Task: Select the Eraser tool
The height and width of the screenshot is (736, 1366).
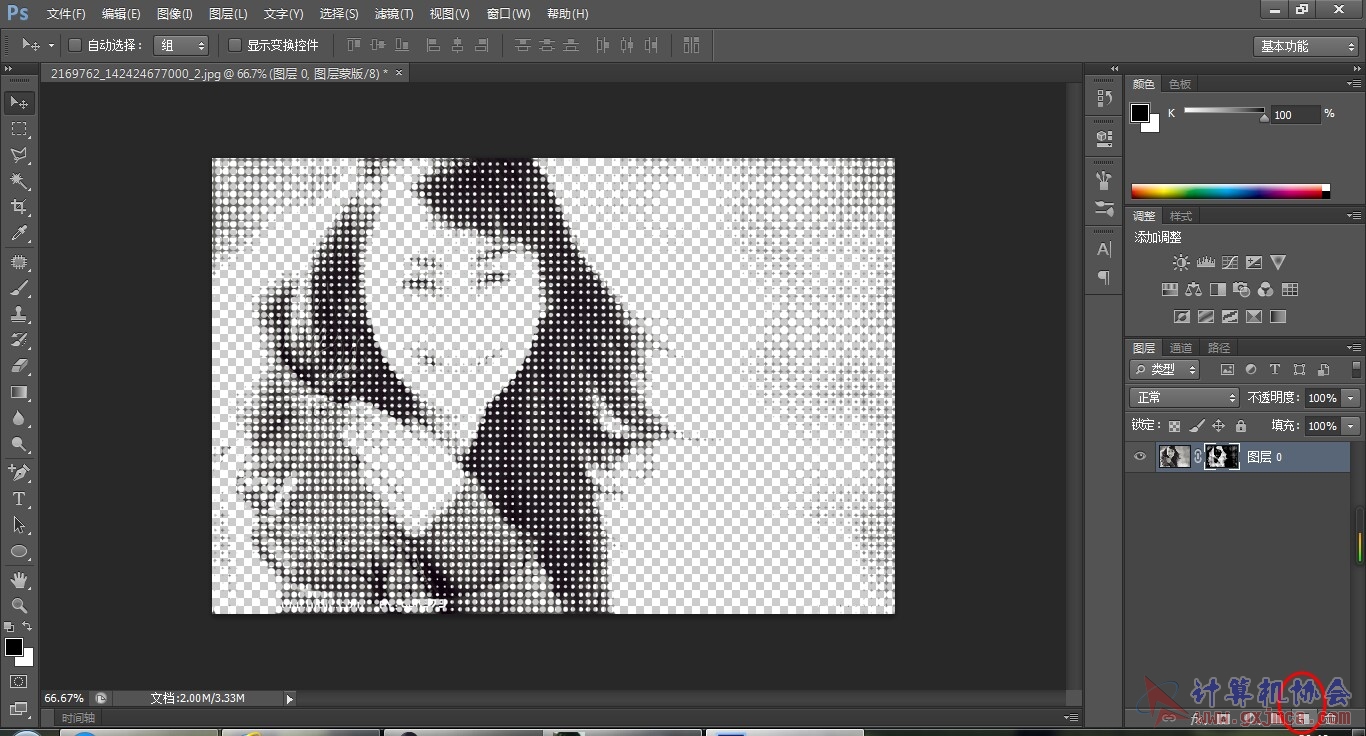Action: 19,366
